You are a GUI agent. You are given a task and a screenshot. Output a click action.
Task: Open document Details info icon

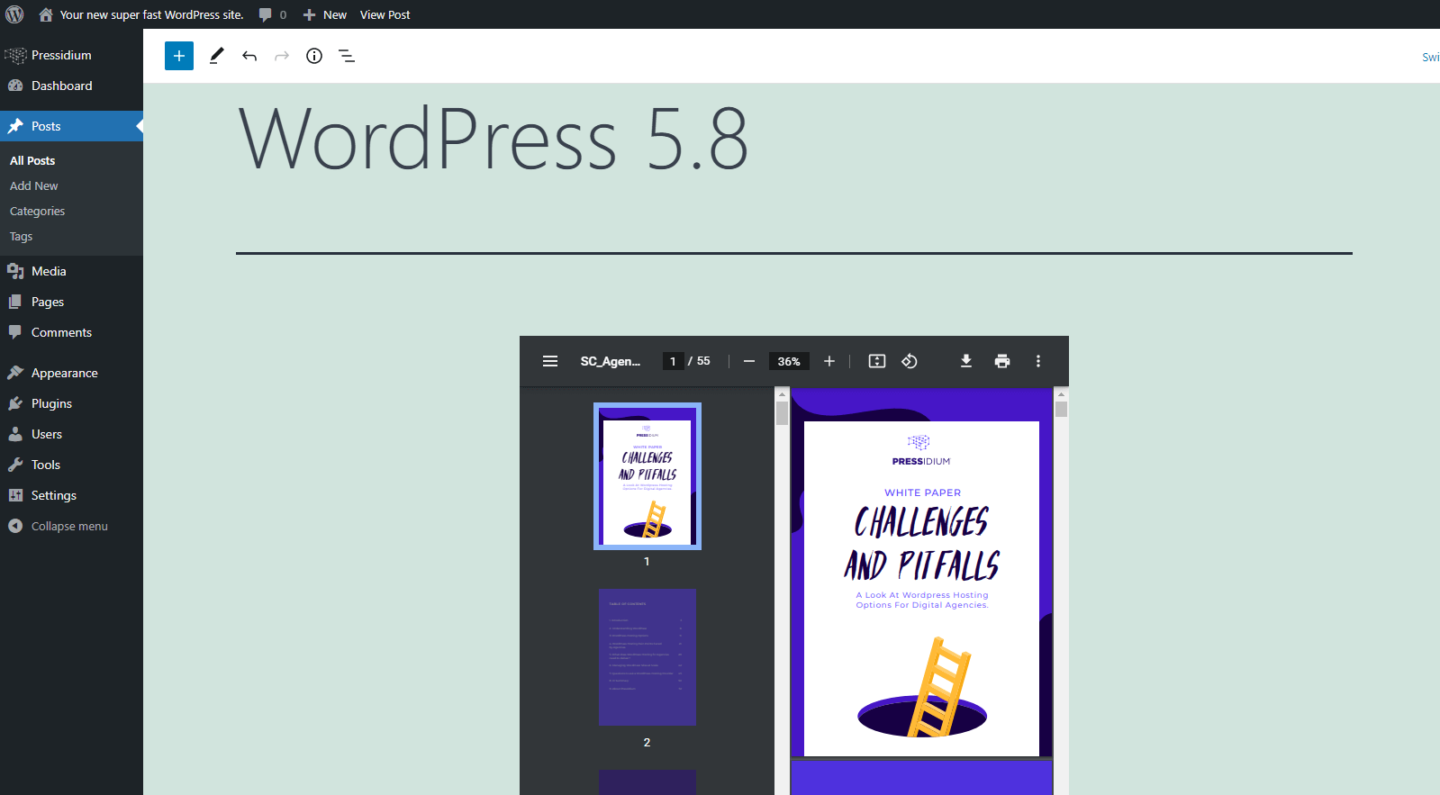click(314, 56)
